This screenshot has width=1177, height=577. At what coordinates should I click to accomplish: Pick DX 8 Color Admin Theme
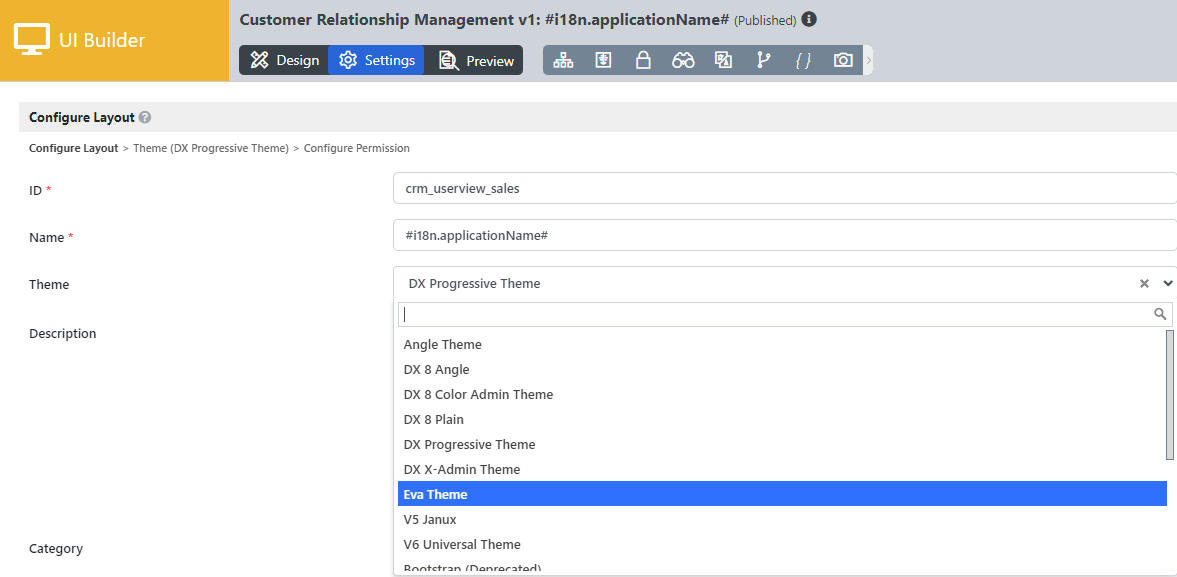(x=478, y=394)
